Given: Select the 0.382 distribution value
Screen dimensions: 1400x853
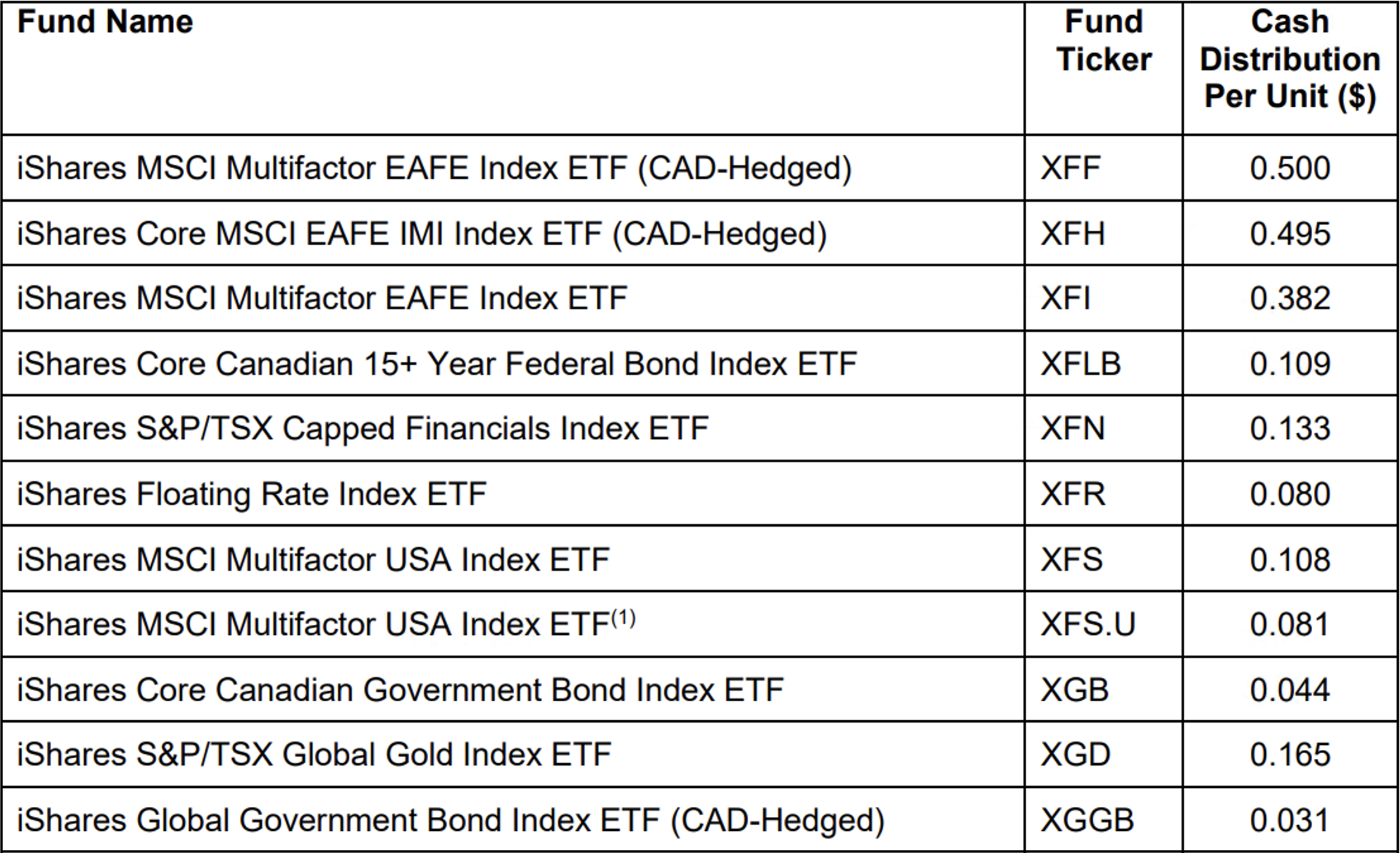Looking at the screenshot, I should (1290, 298).
